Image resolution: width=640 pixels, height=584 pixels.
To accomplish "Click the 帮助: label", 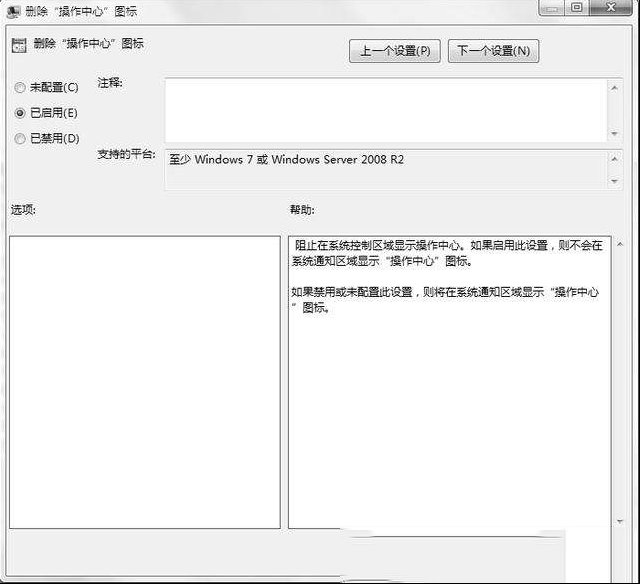I will [302, 210].
